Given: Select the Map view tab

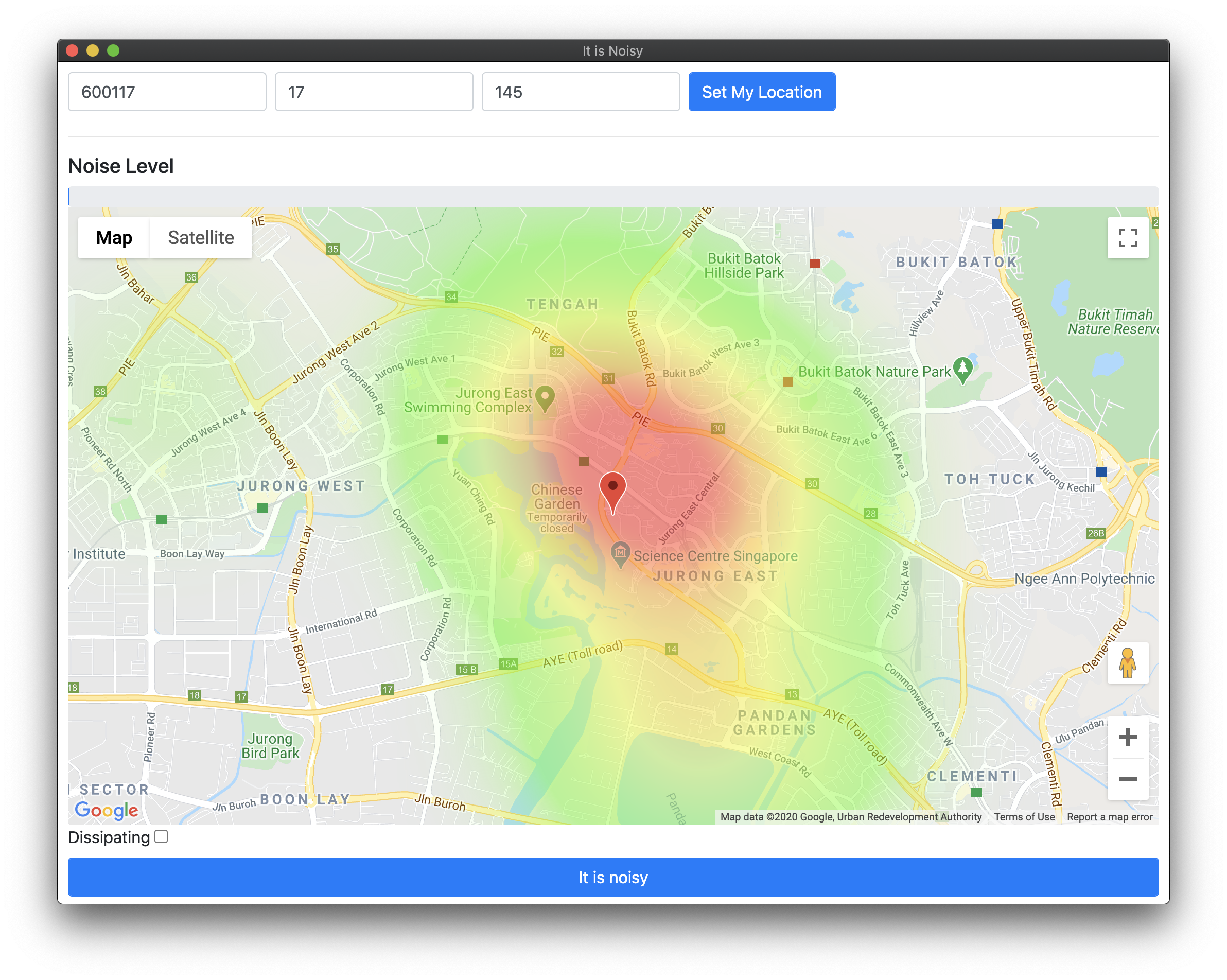Looking at the screenshot, I should (x=114, y=238).
